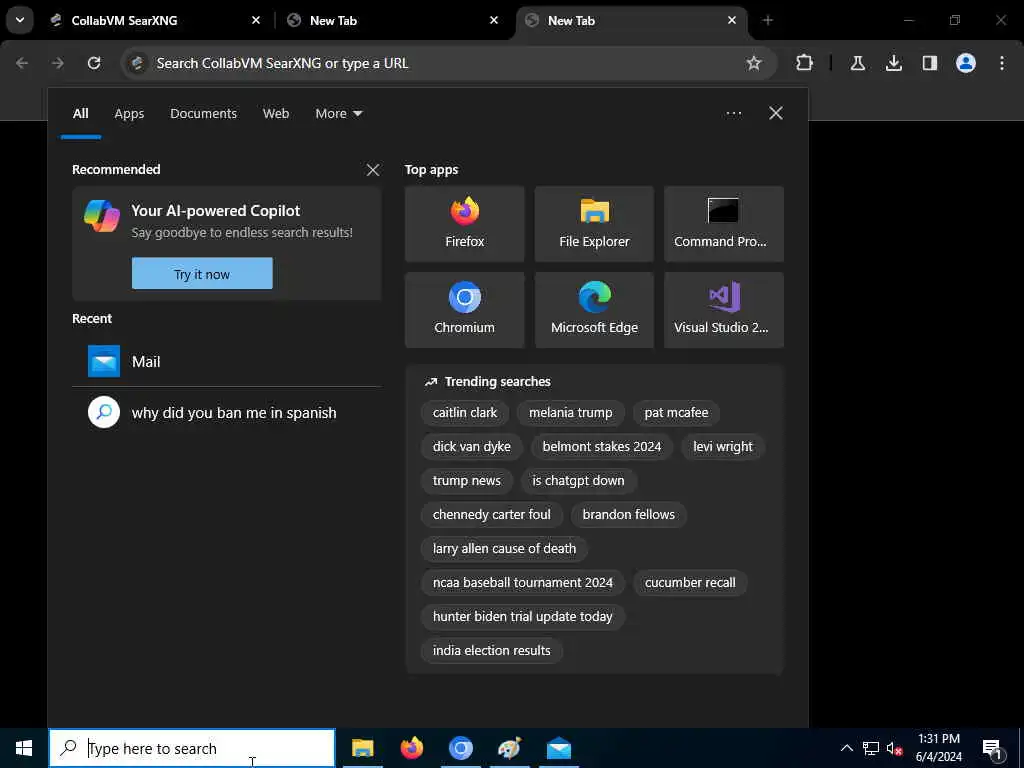Open search panel options ellipsis
Image resolution: width=1024 pixels, height=768 pixels.
(733, 114)
